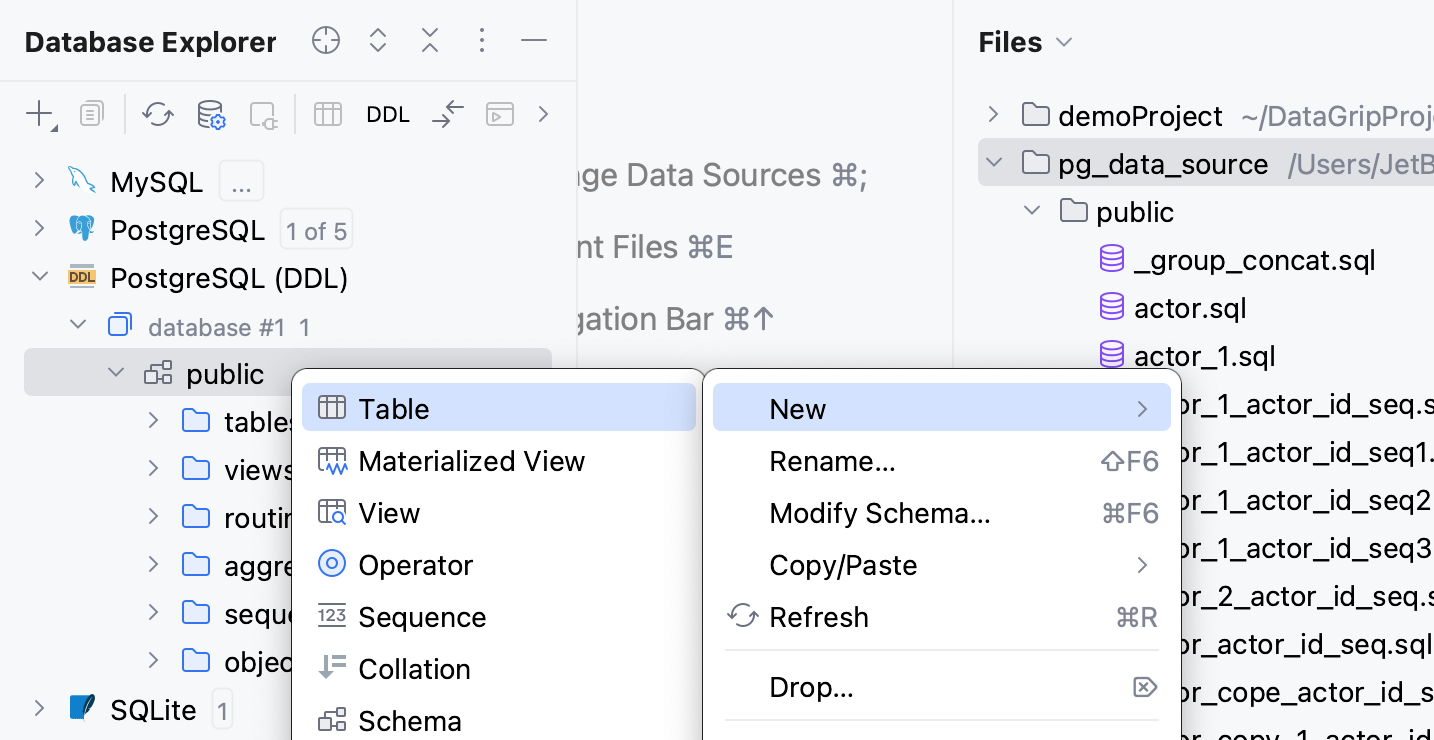Viewport: 1434px width, 740px height.
Task: Open the Files panel dropdown
Action: pyautogui.click(x=1063, y=42)
